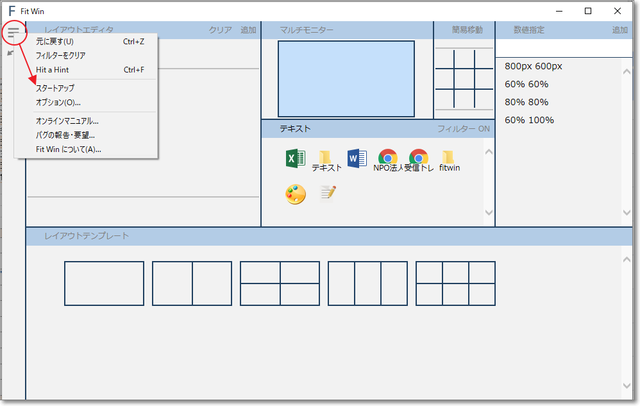Select the Excel window icon
The width and height of the screenshot is (640, 406).
(x=295, y=158)
